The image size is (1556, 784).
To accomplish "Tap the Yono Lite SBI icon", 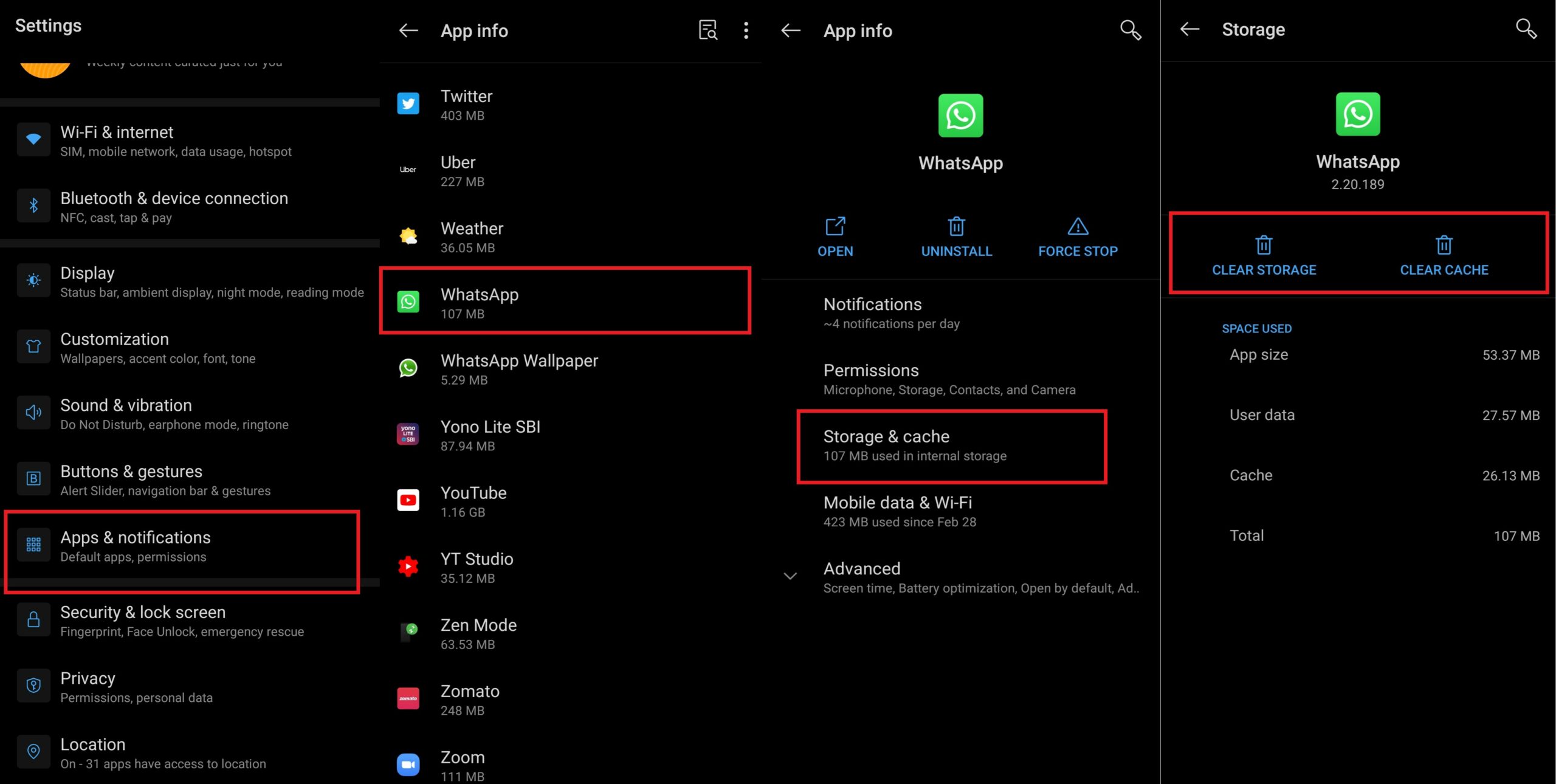I will pyautogui.click(x=408, y=434).
